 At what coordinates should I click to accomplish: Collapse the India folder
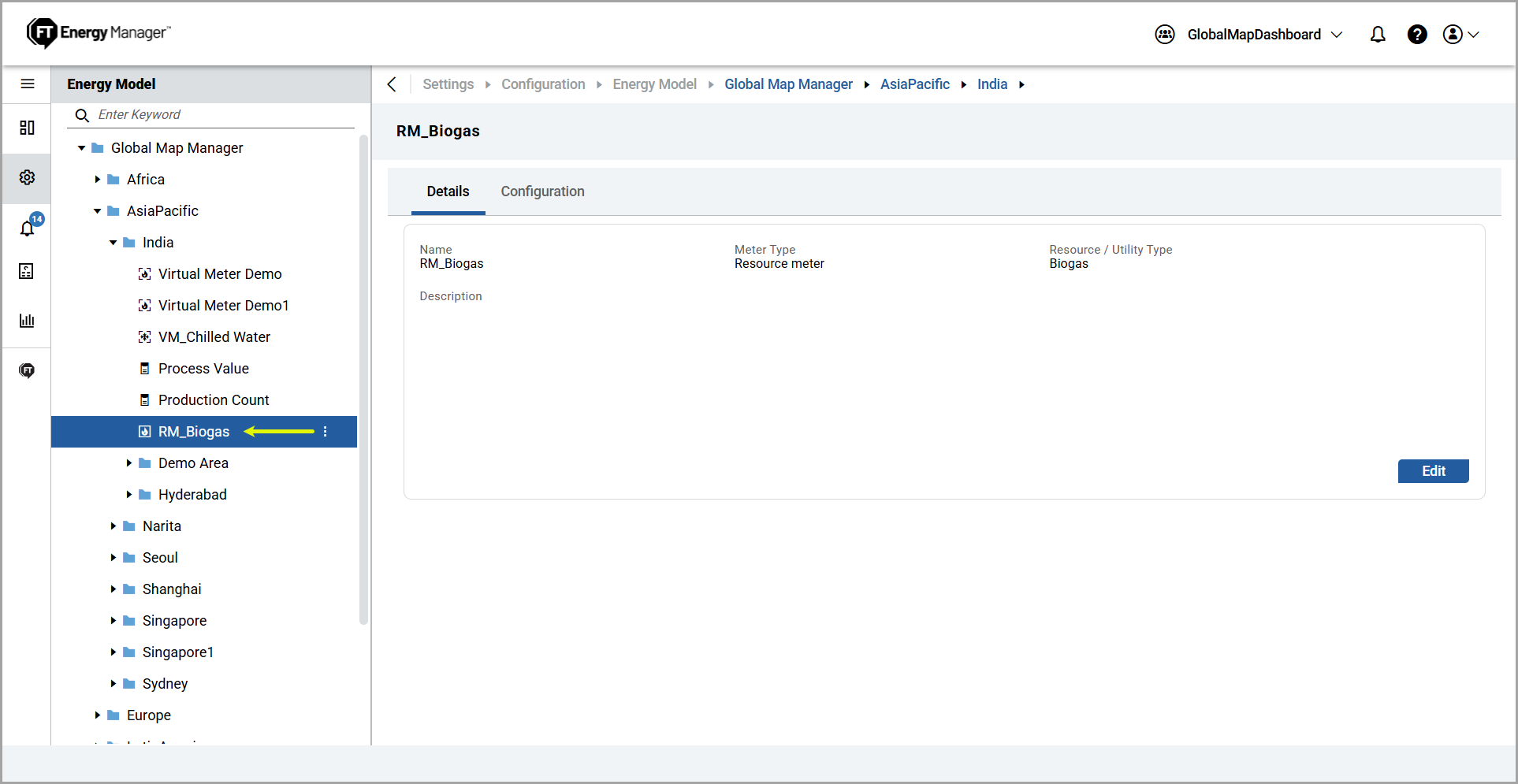(x=113, y=243)
